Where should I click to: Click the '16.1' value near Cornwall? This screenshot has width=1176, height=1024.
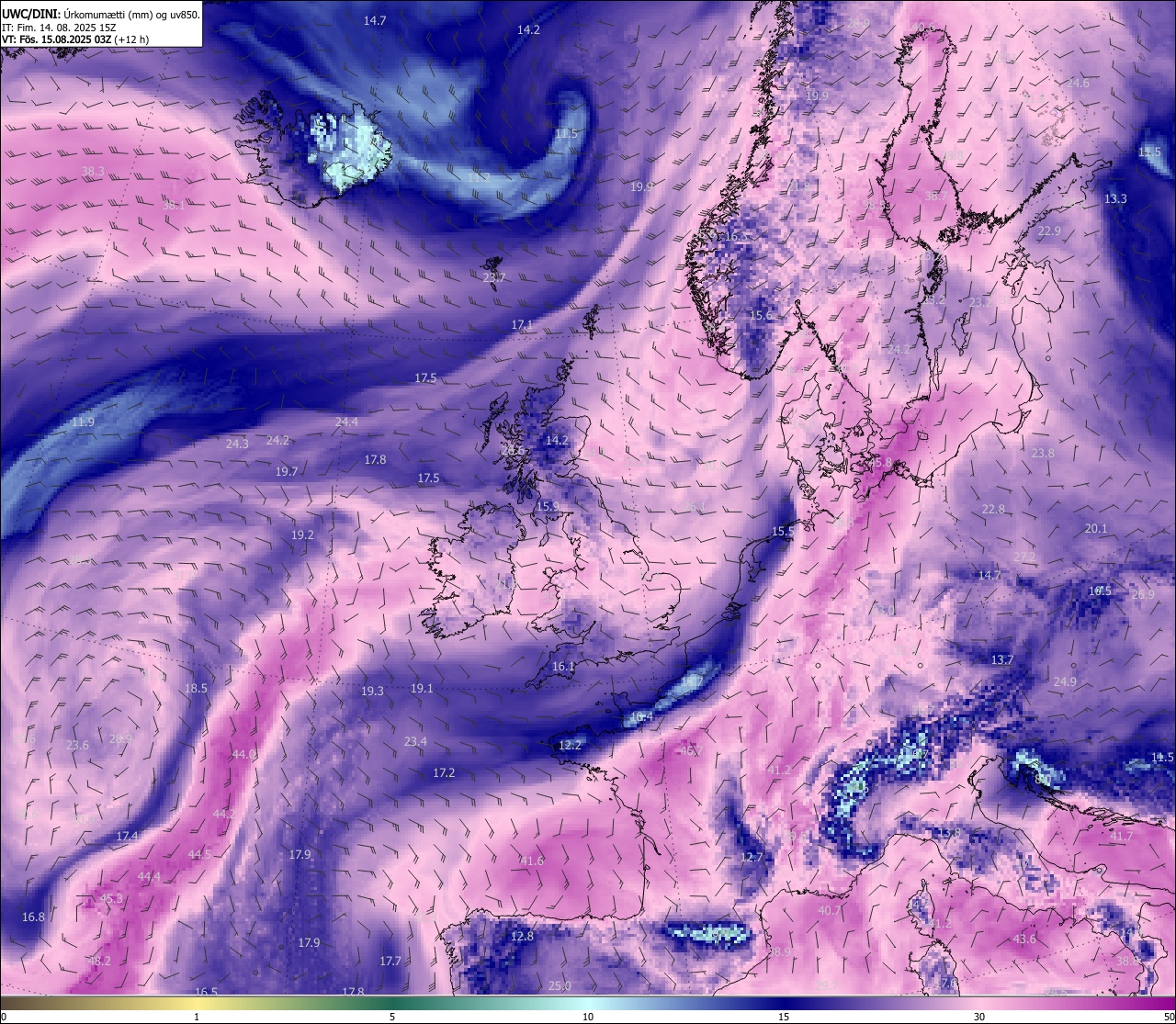point(563,666)
